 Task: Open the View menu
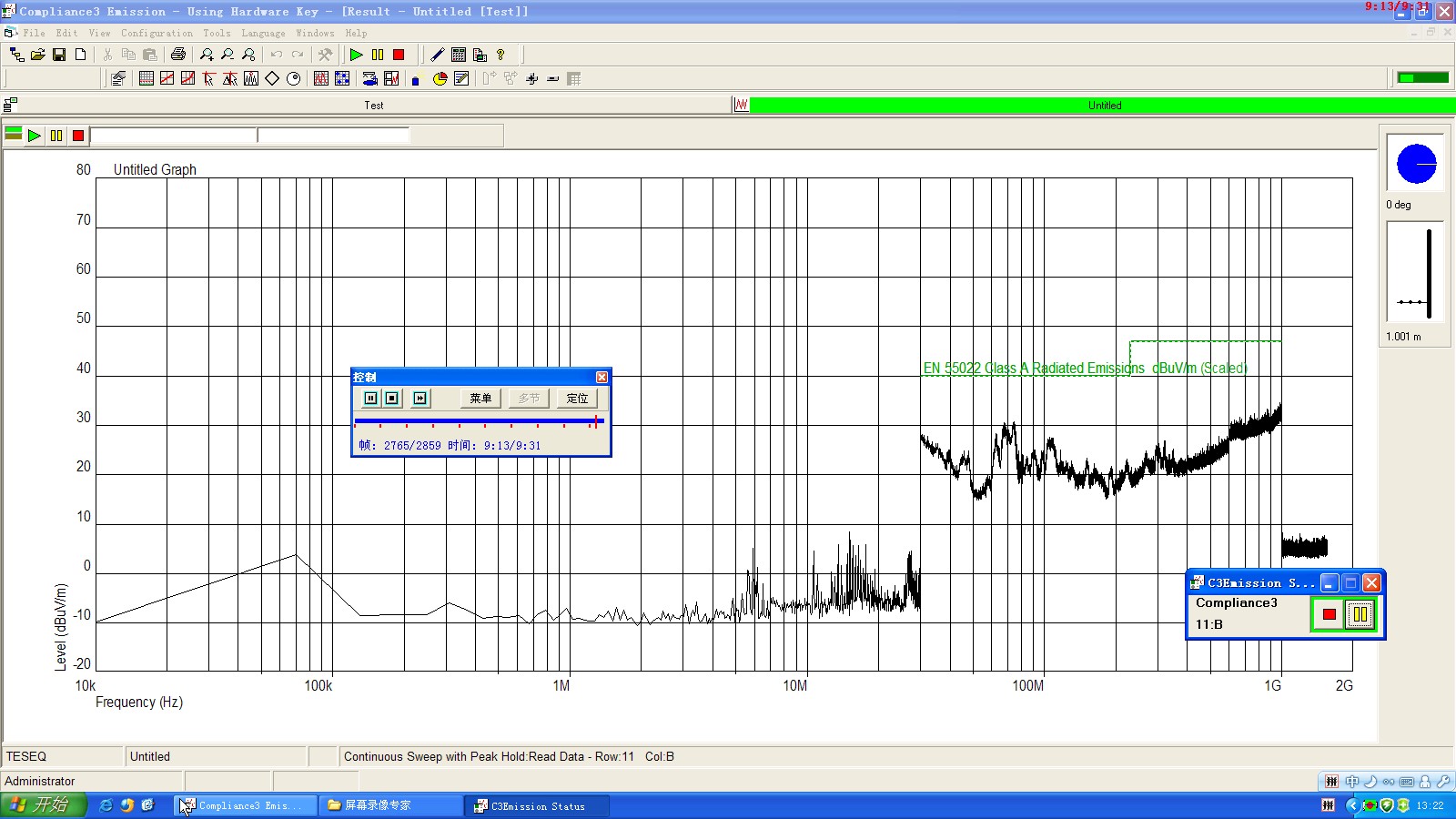point(99,33)
